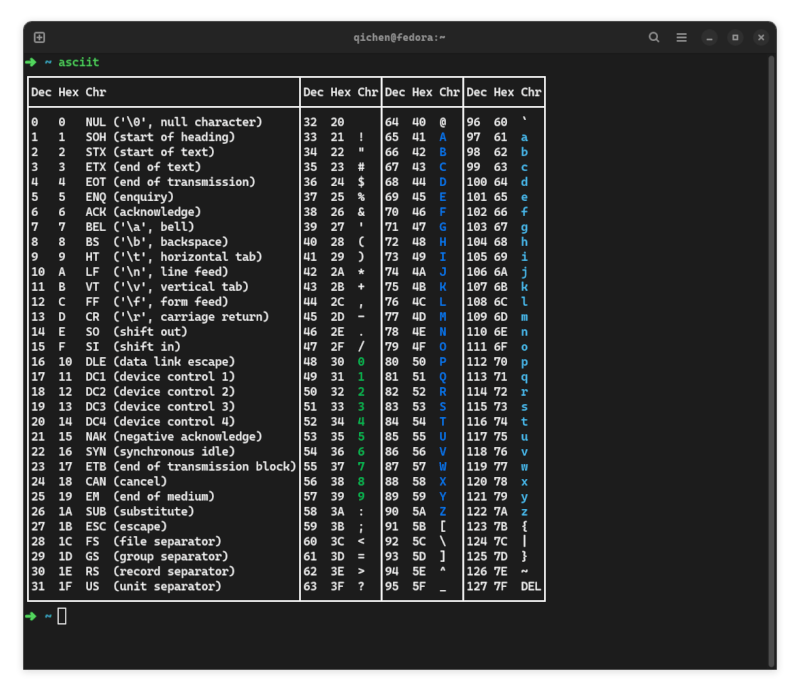Select the DC1 device control 1 row

click(133, 377)
